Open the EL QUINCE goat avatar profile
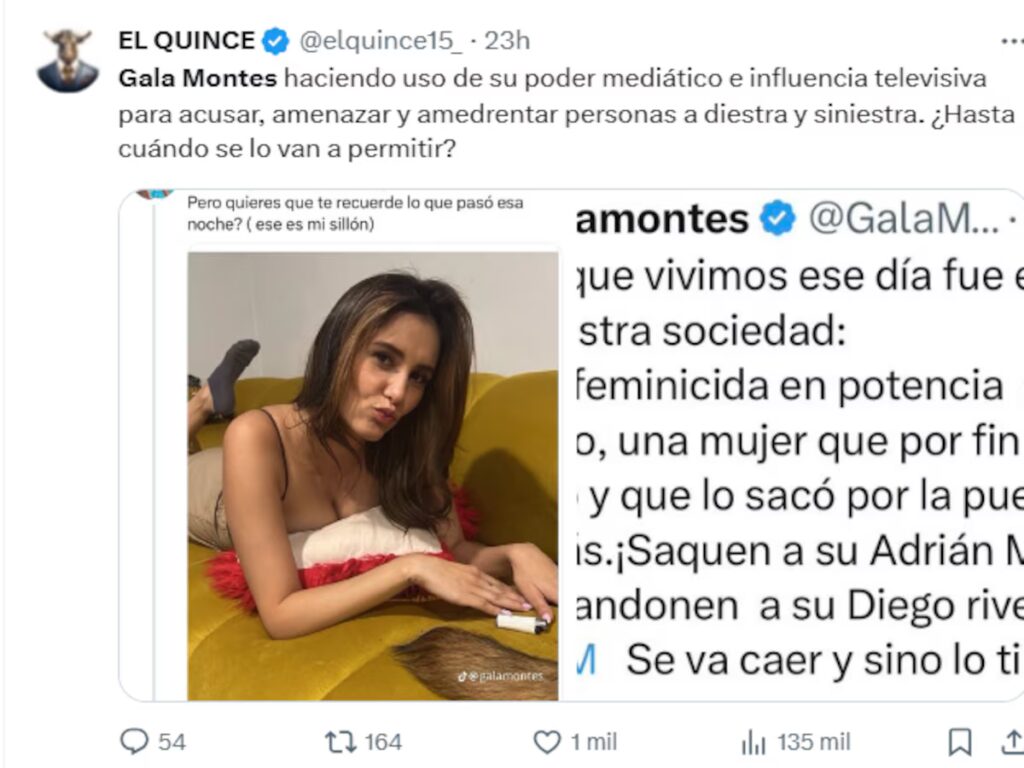 (x=68, y=60)
